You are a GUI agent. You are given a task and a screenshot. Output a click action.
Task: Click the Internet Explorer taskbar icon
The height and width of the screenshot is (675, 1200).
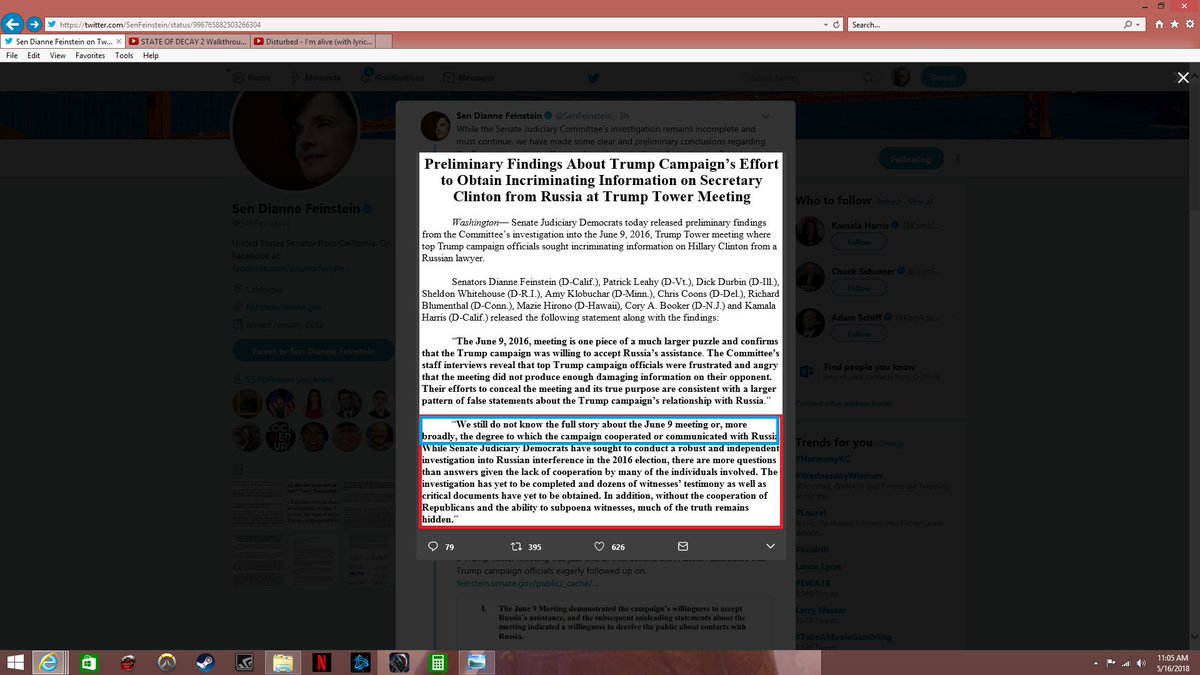coord(48,662)
